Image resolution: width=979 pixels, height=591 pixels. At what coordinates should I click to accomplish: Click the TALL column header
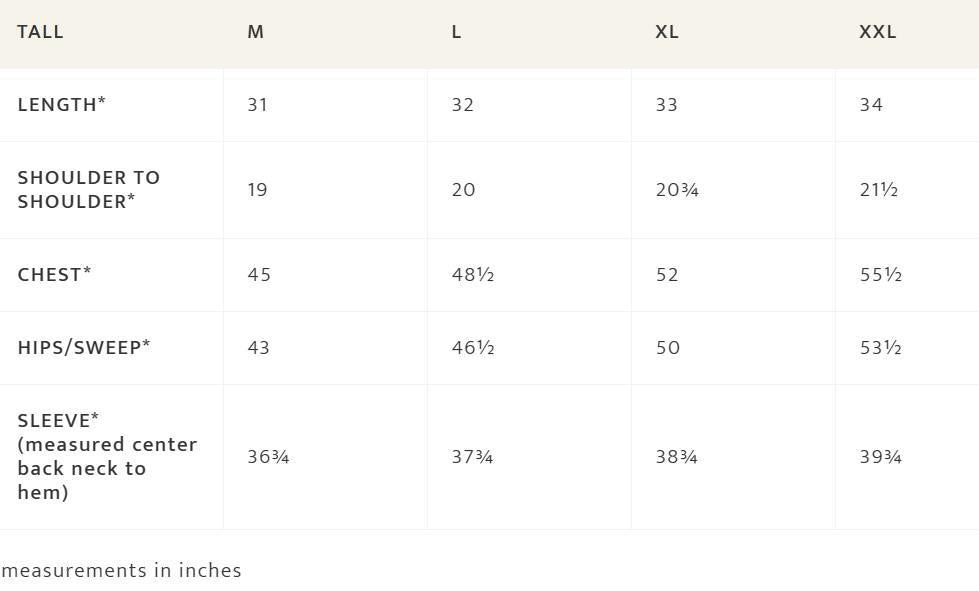40,32
